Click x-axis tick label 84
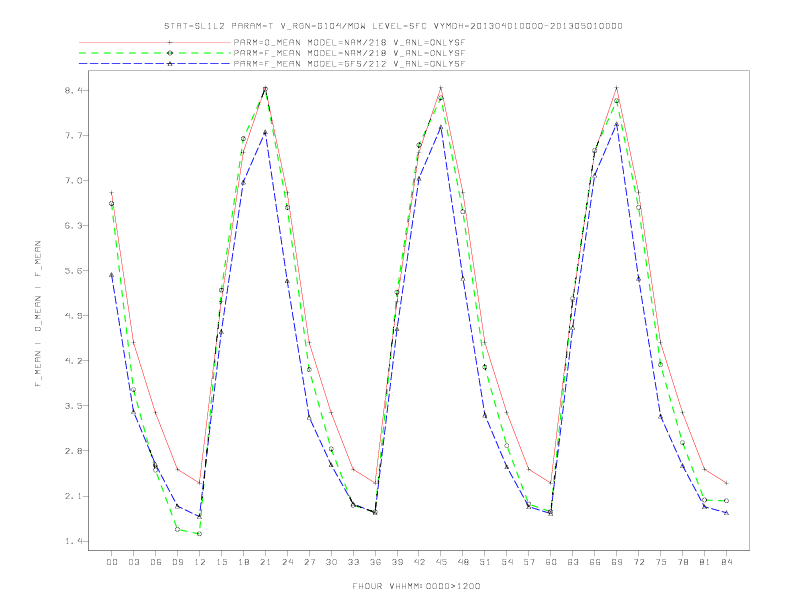 coord(726,562)
